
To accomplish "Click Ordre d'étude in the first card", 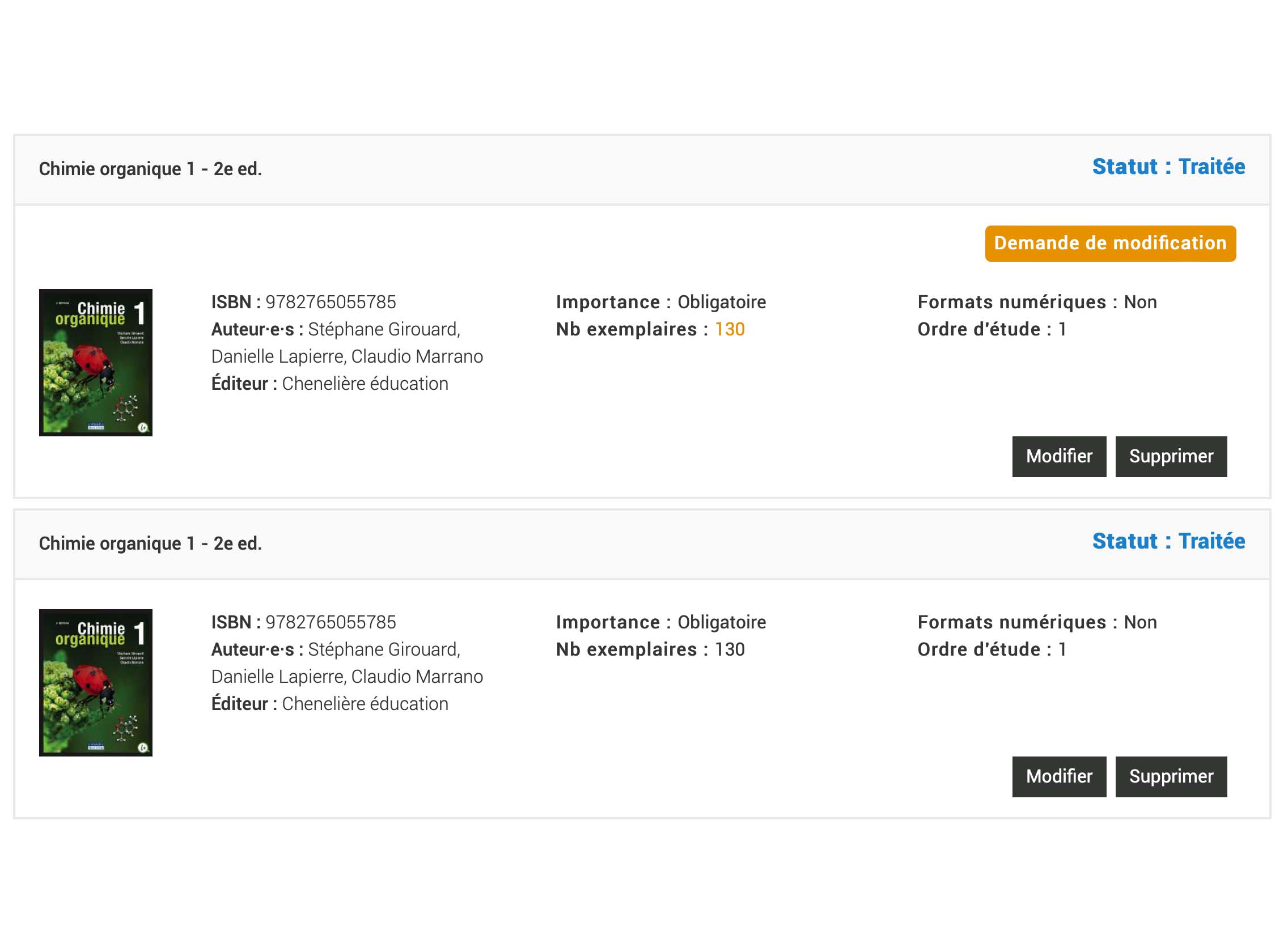I will point(992,329).
